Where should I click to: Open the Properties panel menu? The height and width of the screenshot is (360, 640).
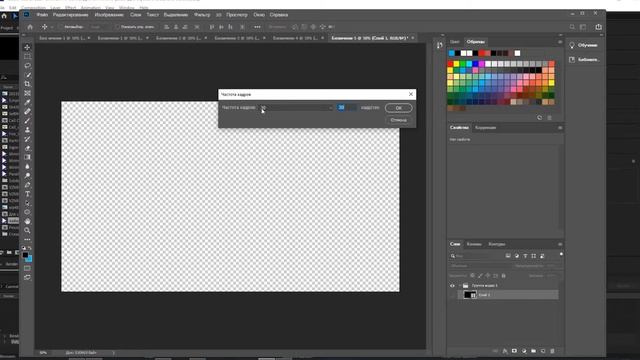tap(560, 128)
